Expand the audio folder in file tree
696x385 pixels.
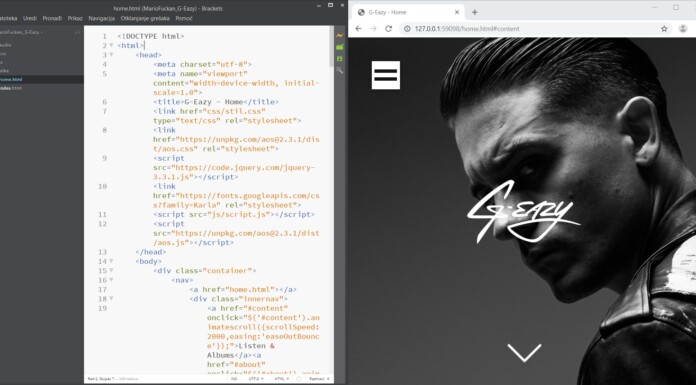(x=6, y=45)
